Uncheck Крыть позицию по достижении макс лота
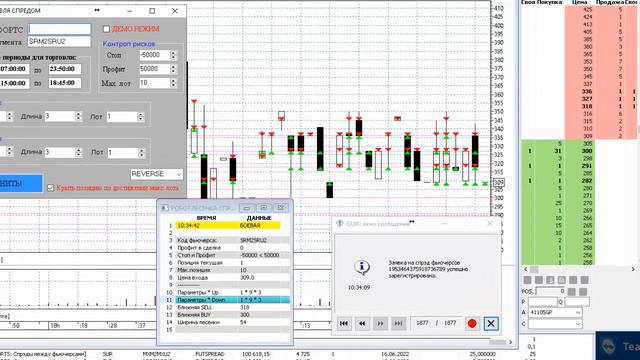The image size is (640, 360). (51, 188)
